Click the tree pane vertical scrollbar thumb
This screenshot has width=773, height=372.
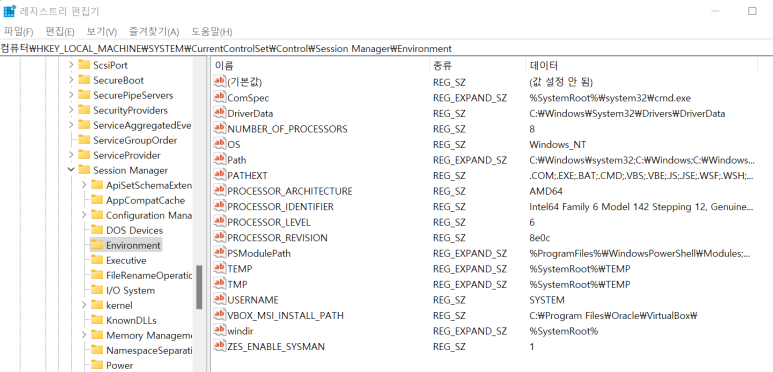pos(199,287)
